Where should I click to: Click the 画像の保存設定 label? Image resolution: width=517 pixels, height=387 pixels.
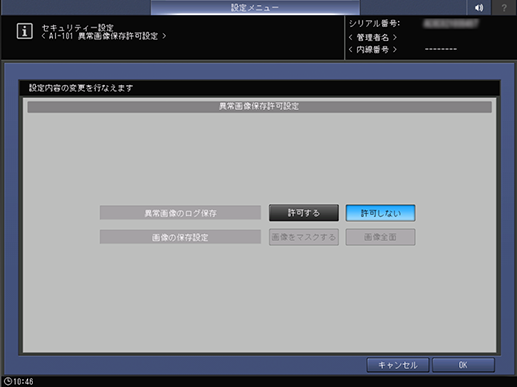click(180, 237)
